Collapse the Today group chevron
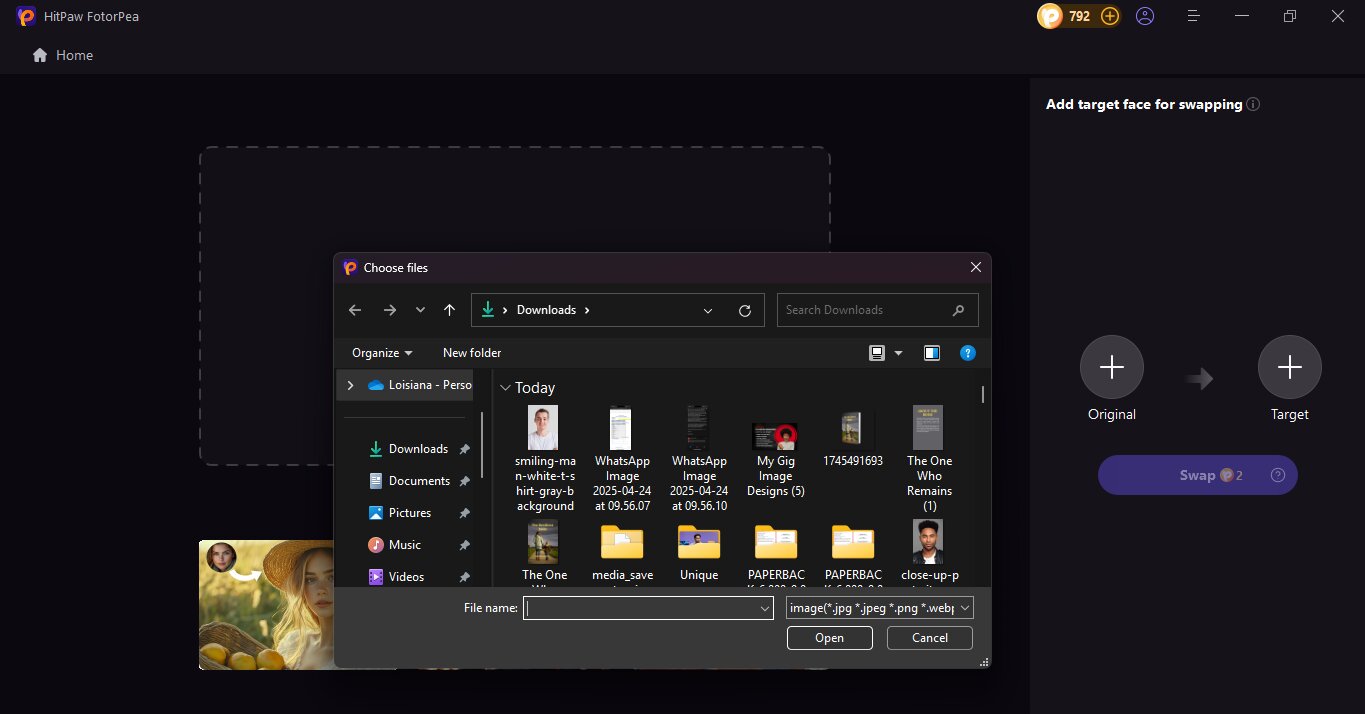This screenshot has height=714, width=1365. click(x=505, y=388)
